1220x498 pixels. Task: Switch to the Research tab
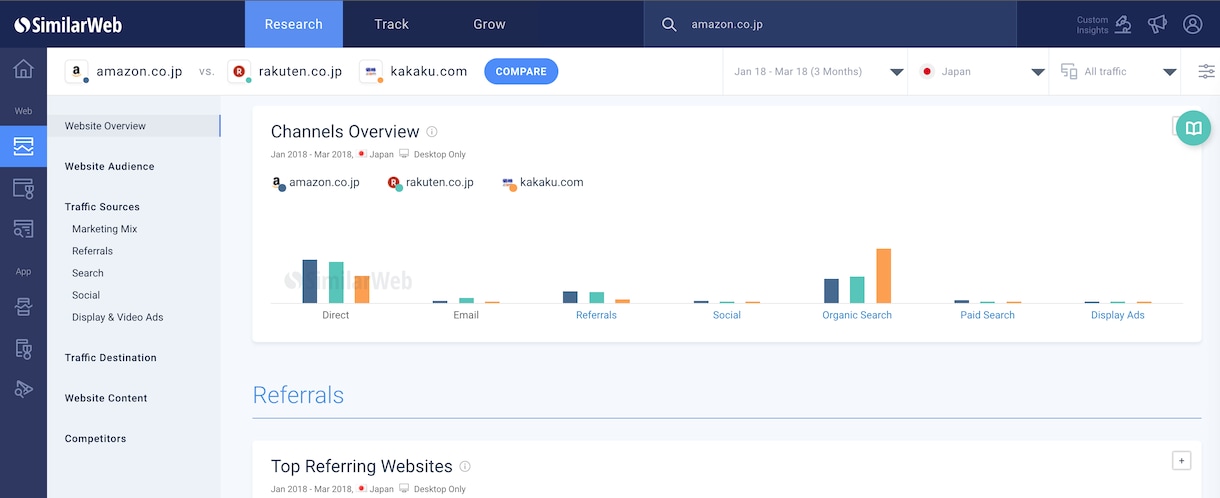[x=294, y=24]
